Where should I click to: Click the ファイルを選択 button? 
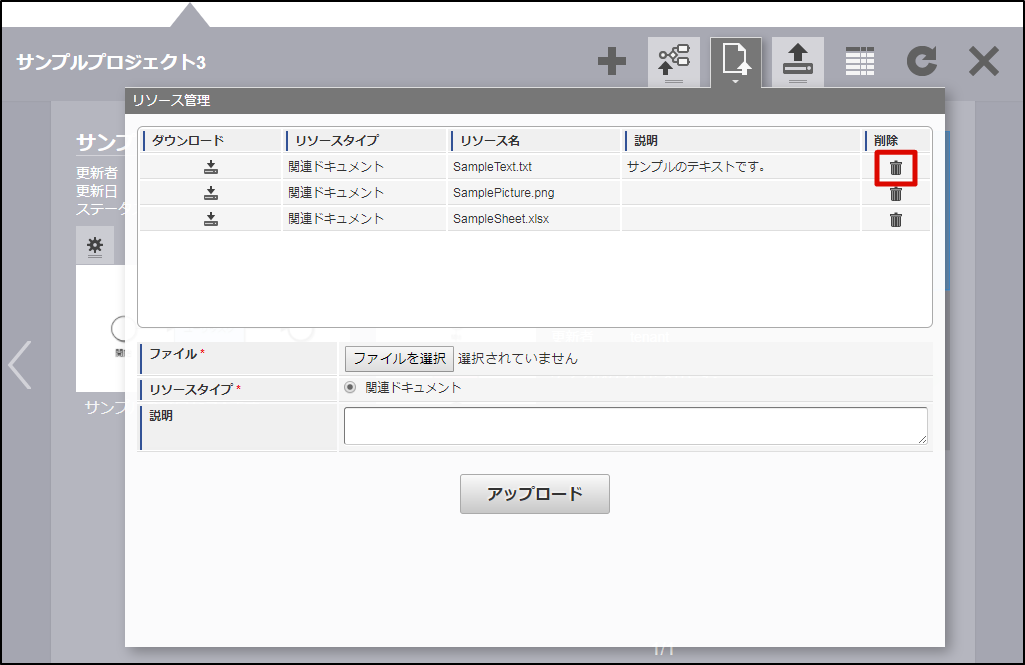point(399,358)
